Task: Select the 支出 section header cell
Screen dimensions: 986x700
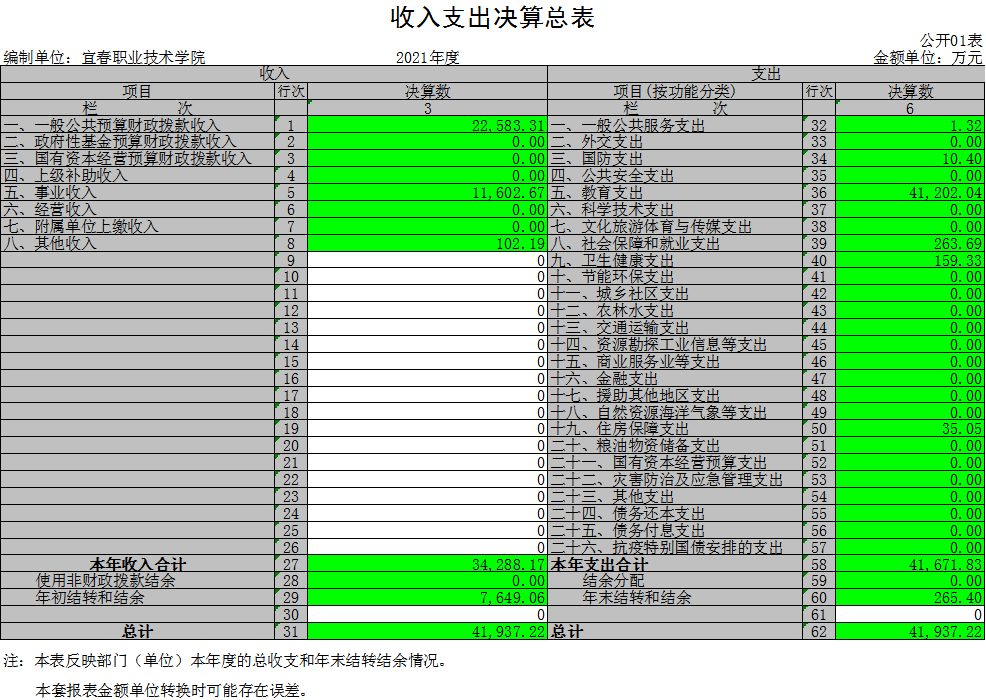Action: click(x=766, y=74)
